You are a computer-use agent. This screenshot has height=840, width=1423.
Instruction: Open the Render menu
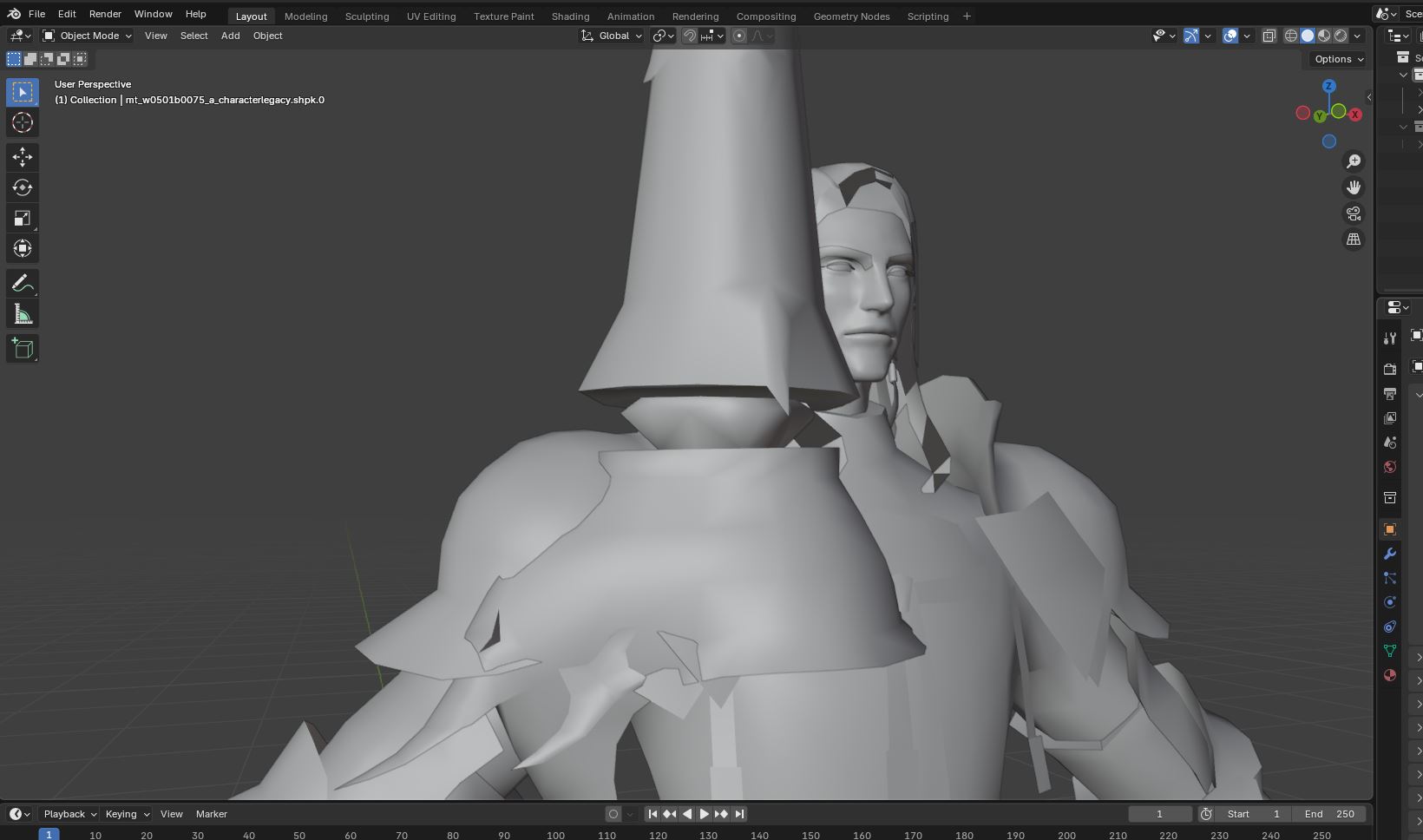tap(105, 14)
